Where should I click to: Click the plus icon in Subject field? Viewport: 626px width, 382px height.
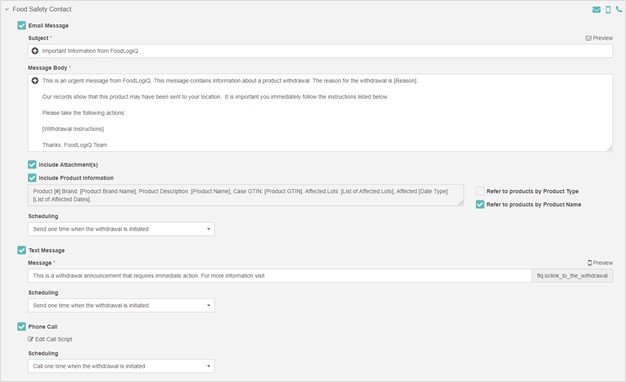[x=35, y=51]
